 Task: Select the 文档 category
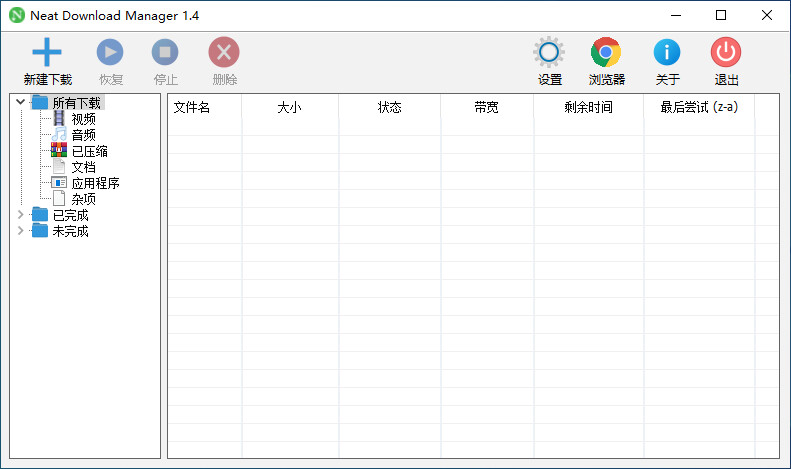click(x=83, y=167)
